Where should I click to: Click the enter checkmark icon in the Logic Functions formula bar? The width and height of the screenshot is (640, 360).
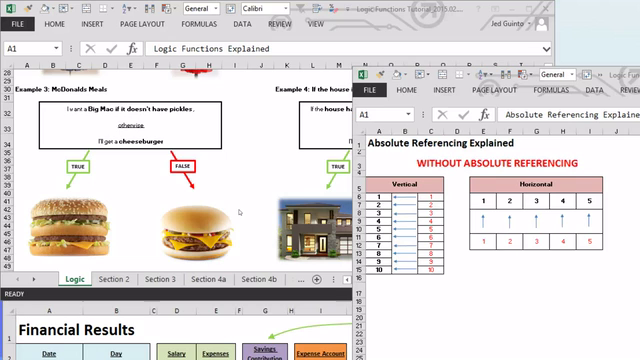[111, 49]
